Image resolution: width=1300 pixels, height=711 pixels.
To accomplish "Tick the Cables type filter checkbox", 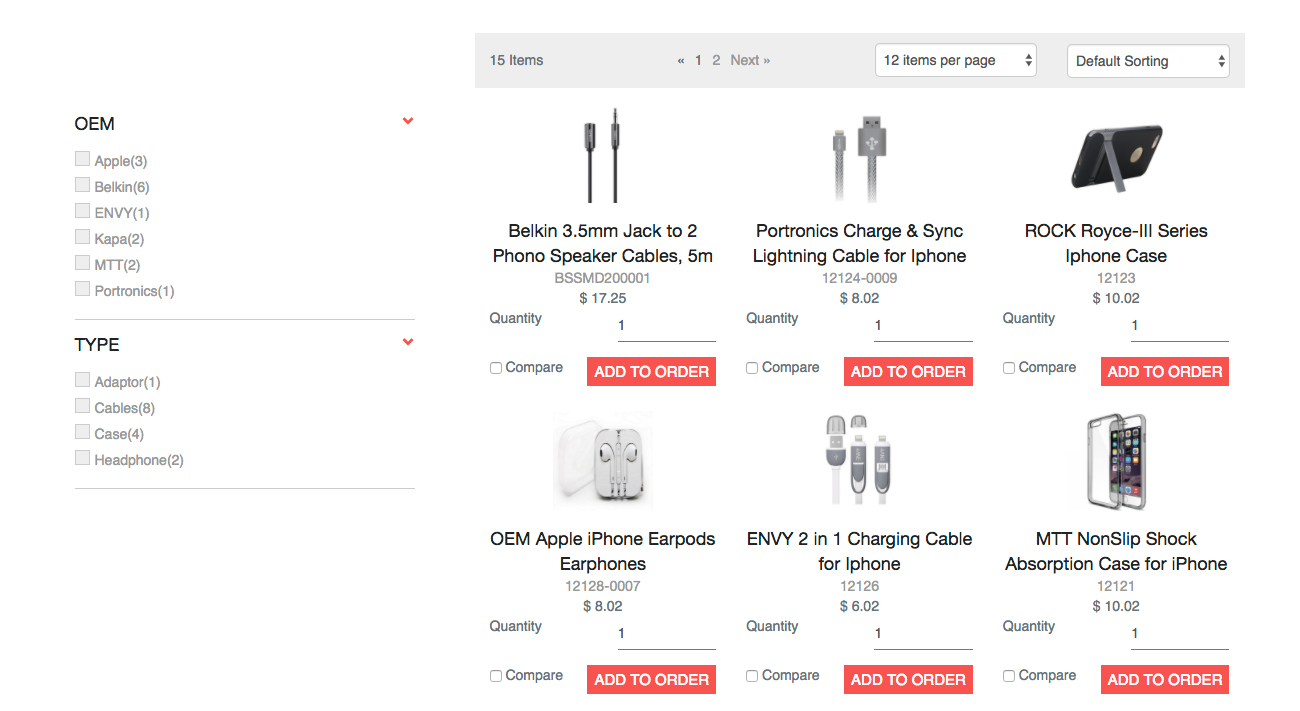I will 82,406.
